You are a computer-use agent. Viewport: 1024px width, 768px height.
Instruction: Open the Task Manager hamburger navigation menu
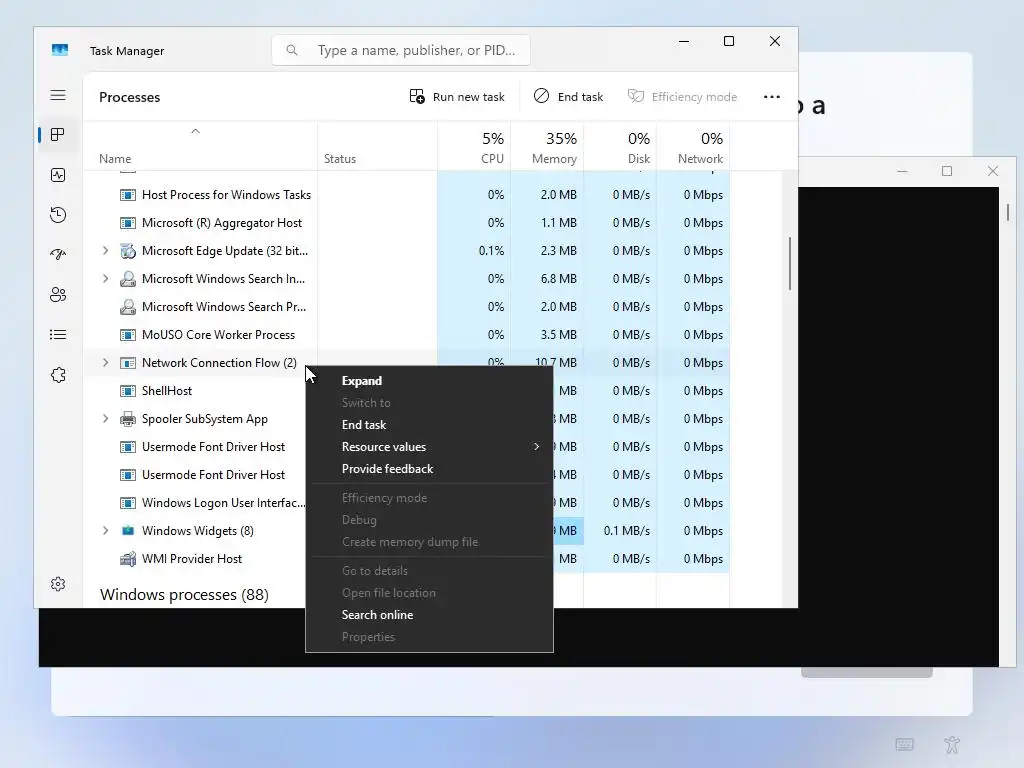[x=58, y=95]
